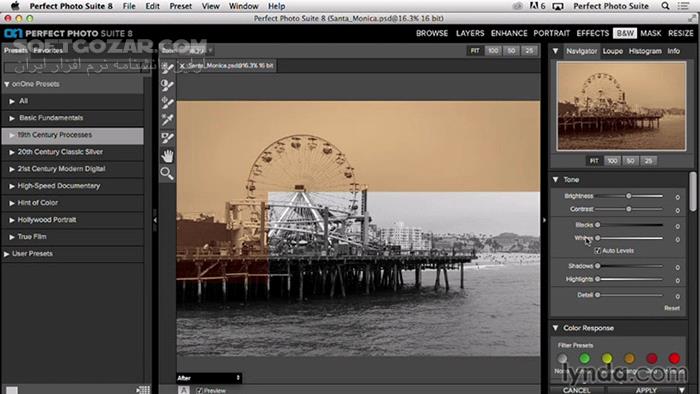
Task: Select the top brush tool in toolbar
Action: point(167,68)
